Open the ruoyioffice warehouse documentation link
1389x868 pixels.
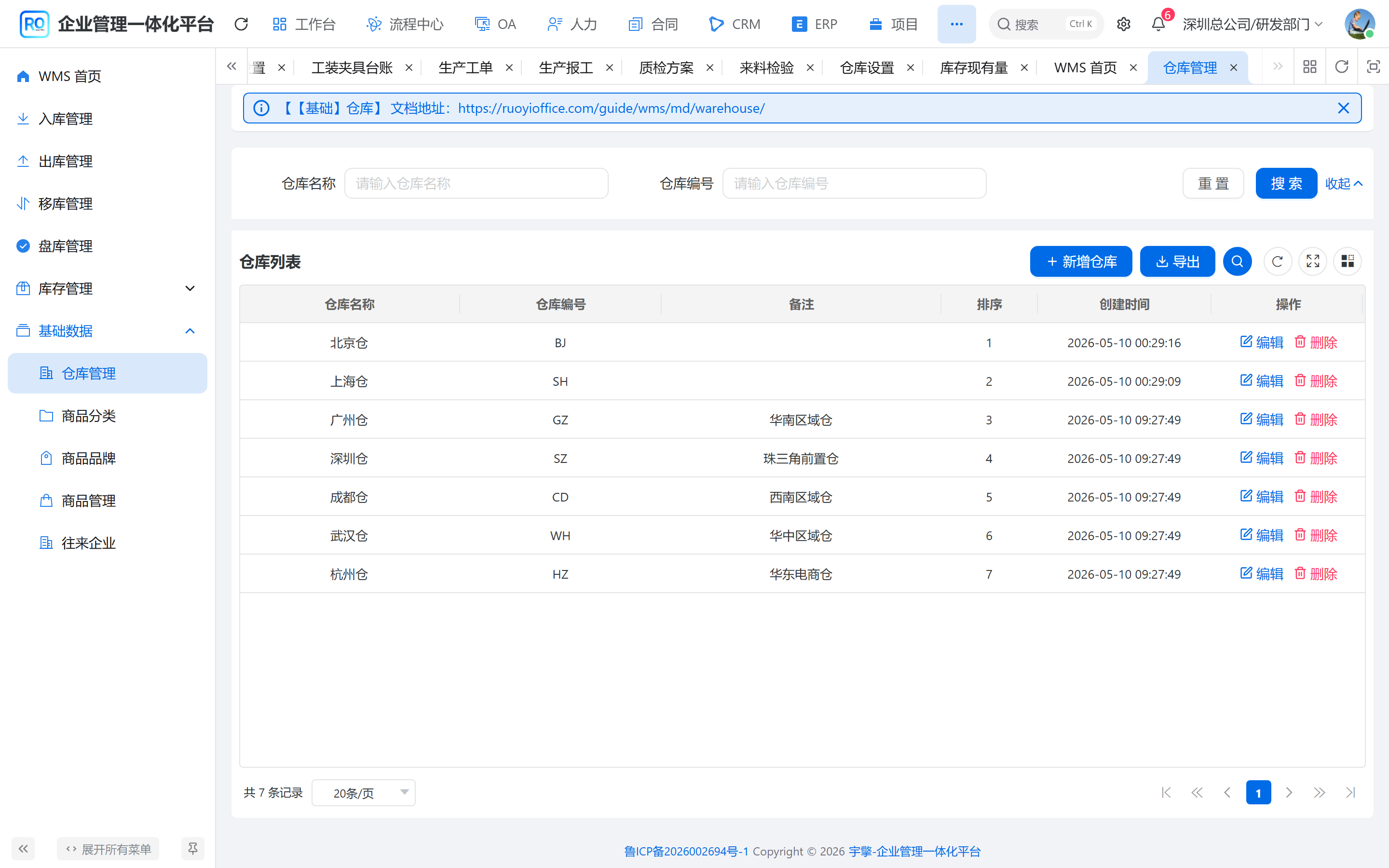(x=611, y=108)
